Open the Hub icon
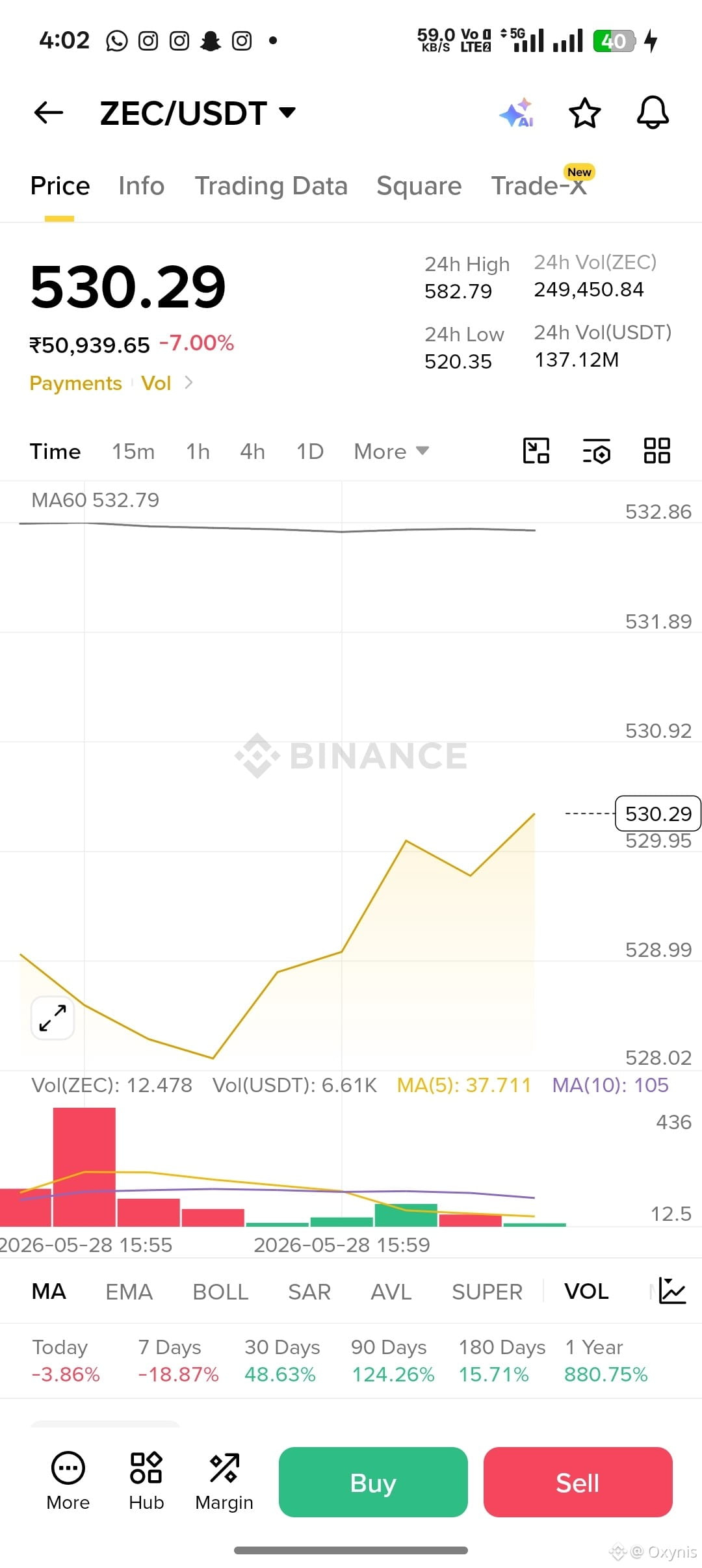Screen dimensions: 702x1568 (146, 1482)
